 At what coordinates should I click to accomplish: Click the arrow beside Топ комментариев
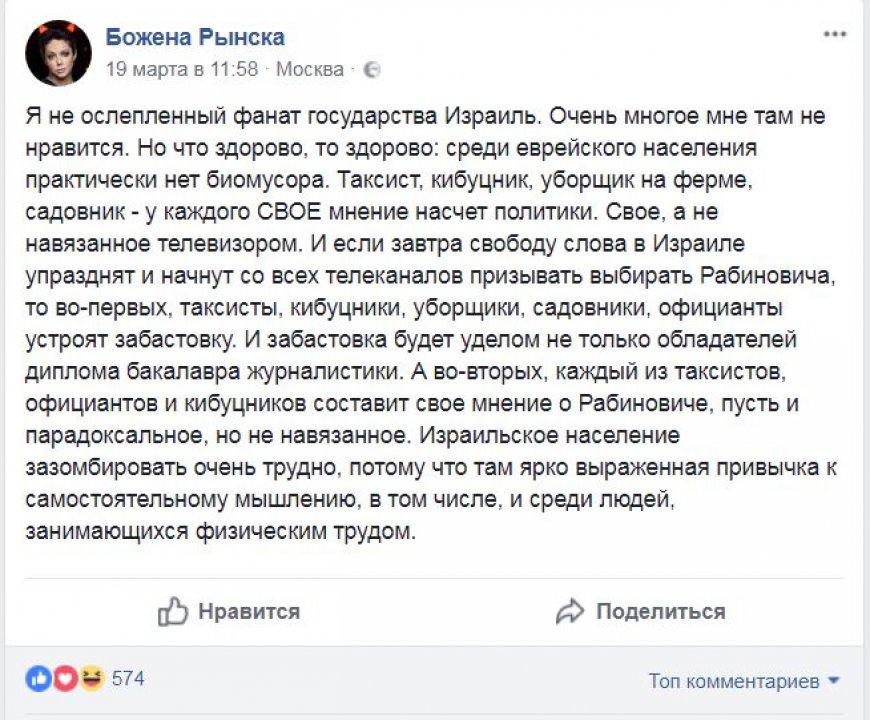click(x=834, y=681)
